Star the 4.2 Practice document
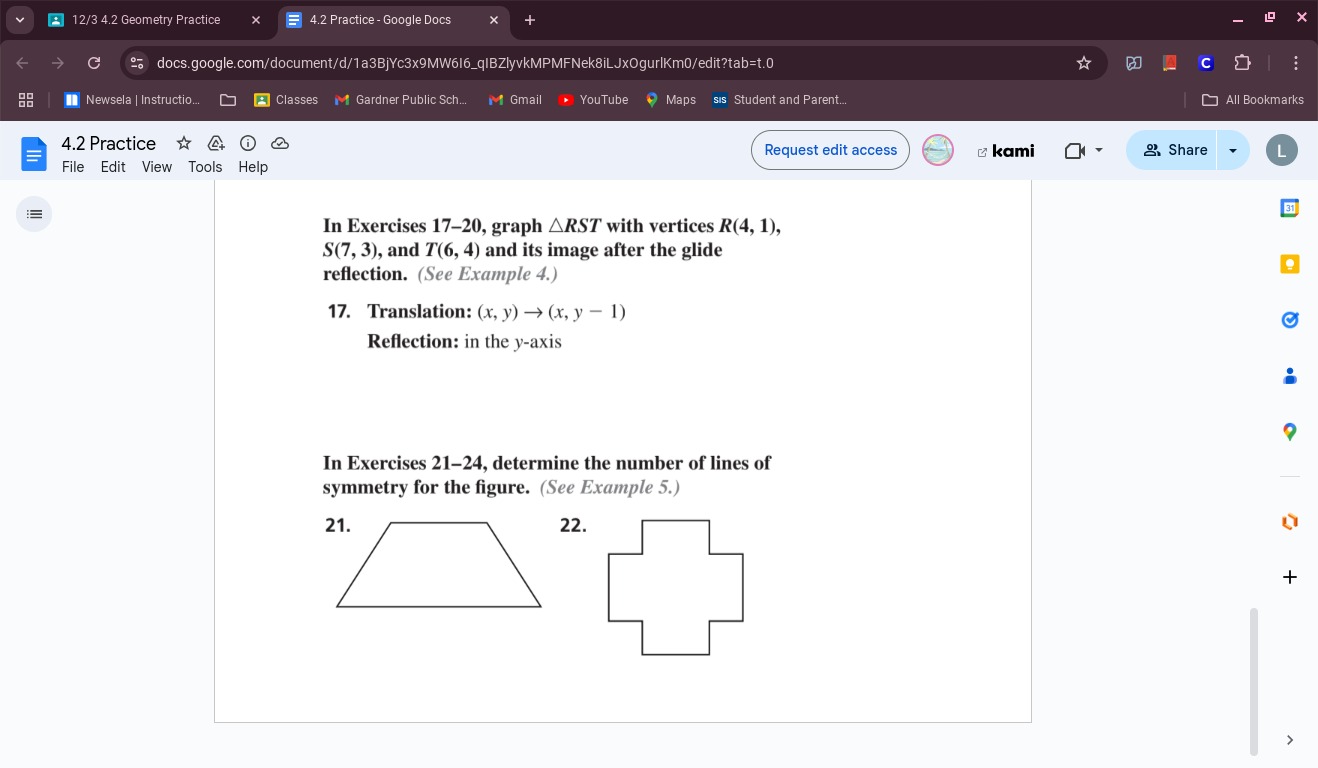The image size is (1318, 768). [184, 143]
